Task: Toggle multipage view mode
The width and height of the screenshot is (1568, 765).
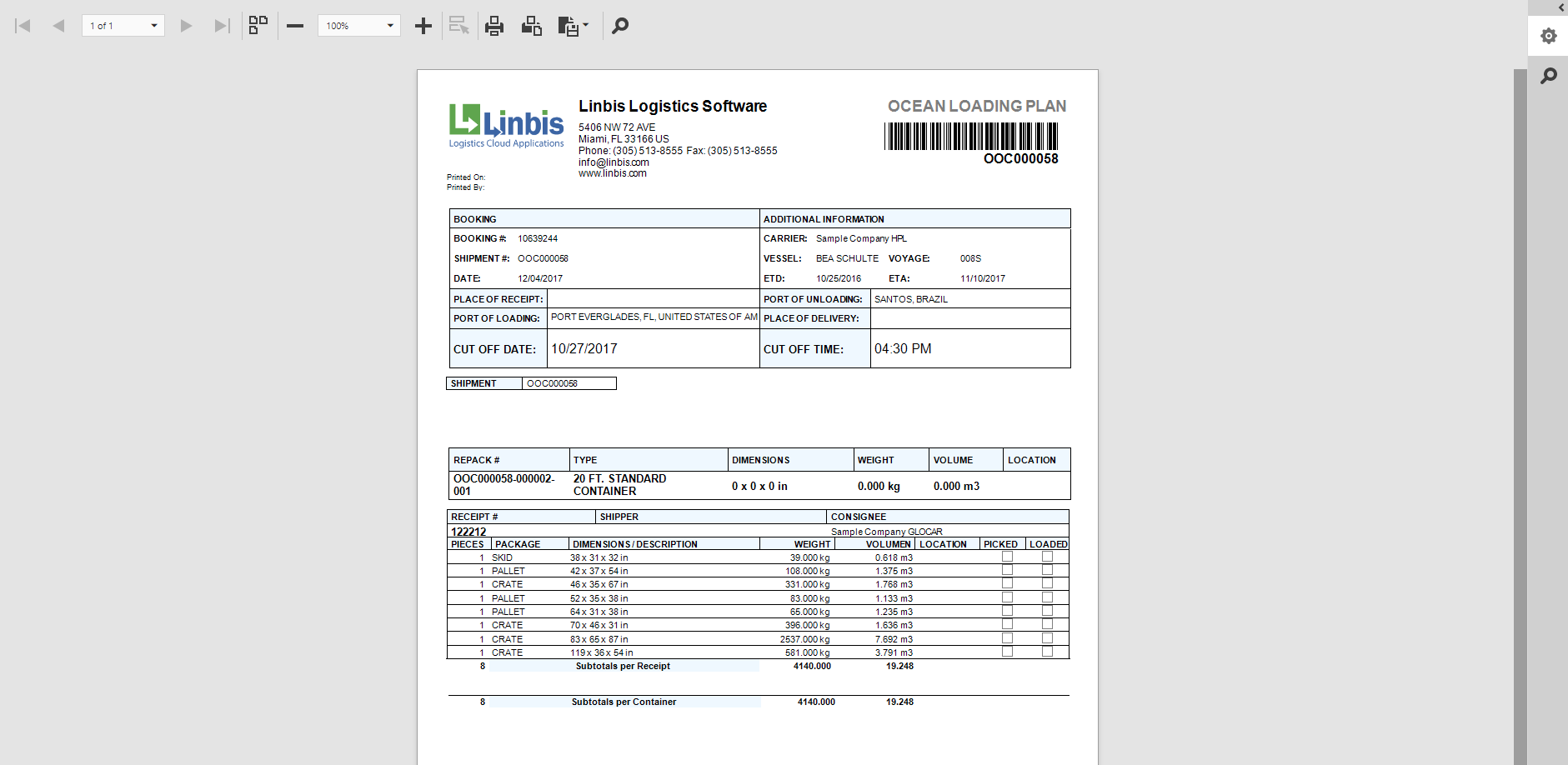Action: tap(258, 26)
